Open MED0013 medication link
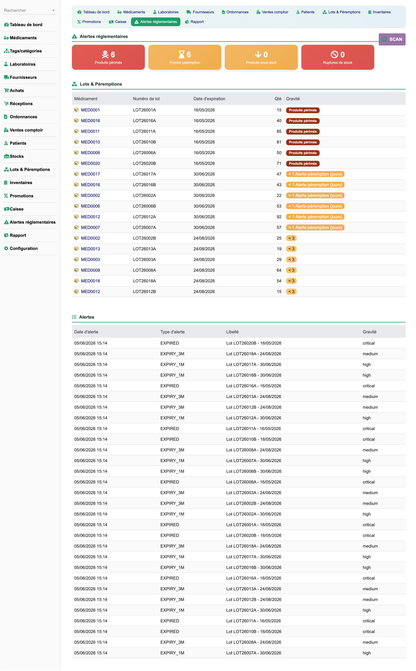 coord(90,249)
